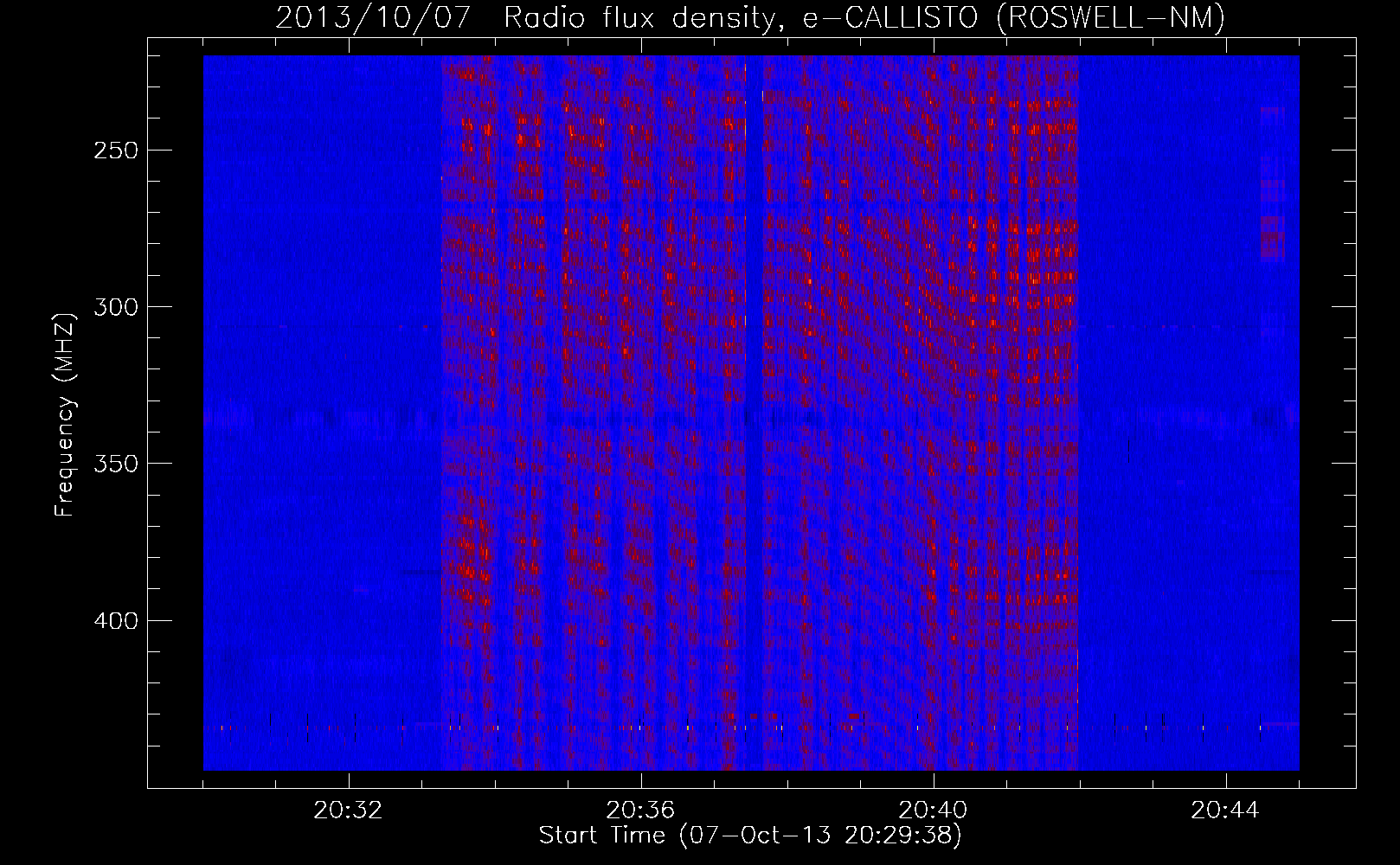Click the 'Start Time (07-Oct-13 20:29:38)' label
The height and width of the screenshot is (865, 1400).
coord(750,836)
